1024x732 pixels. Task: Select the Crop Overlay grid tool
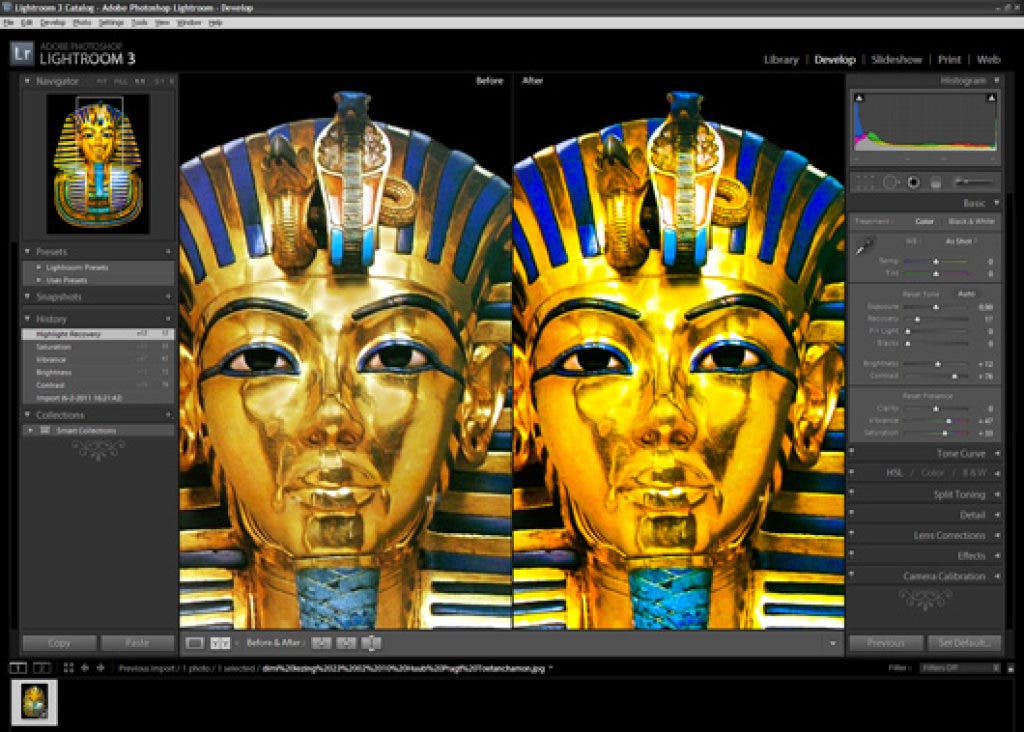tap(865, 182)
